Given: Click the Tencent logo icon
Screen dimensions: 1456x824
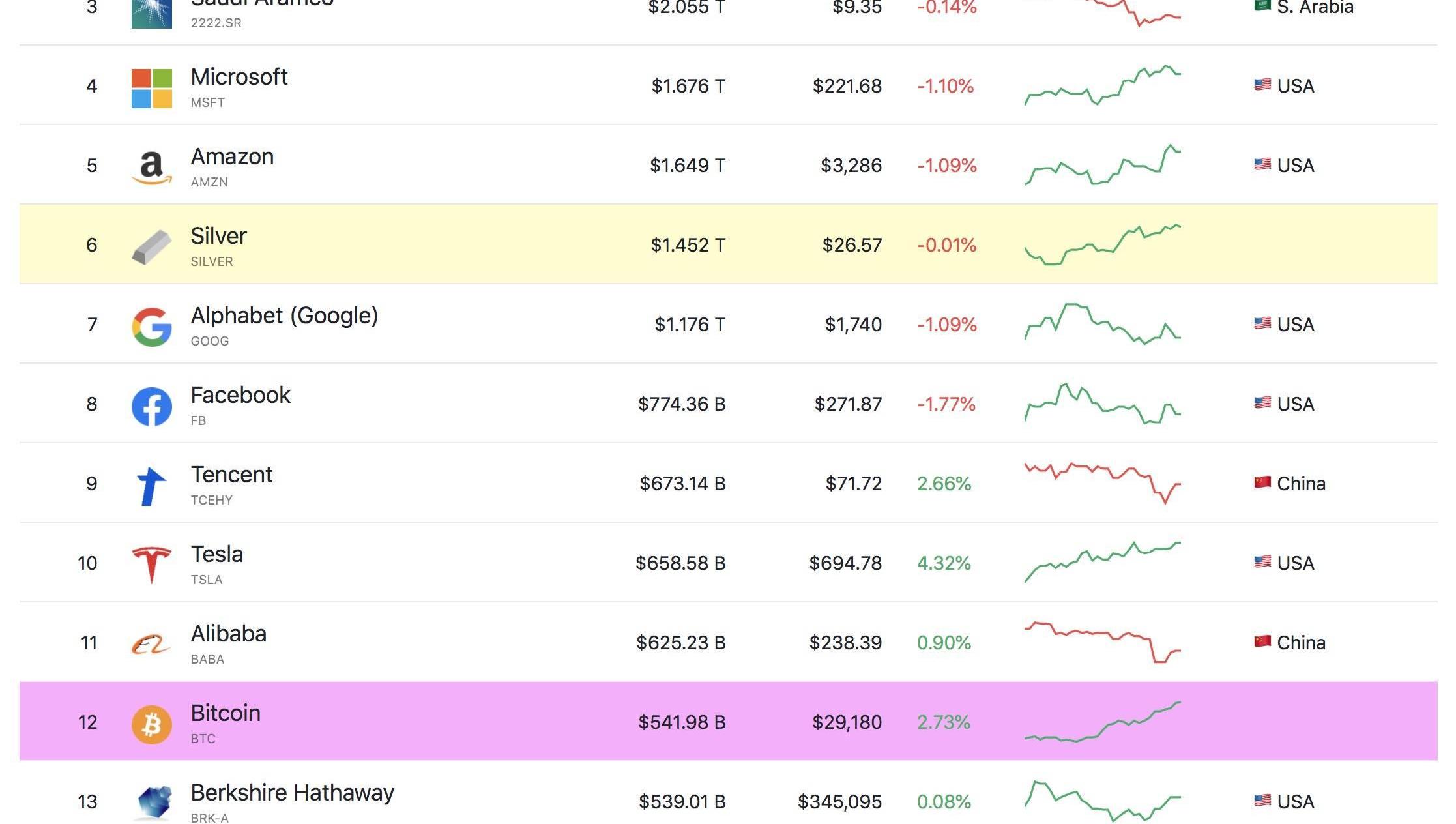Looking at the screenshot, I should click(152, 486).
